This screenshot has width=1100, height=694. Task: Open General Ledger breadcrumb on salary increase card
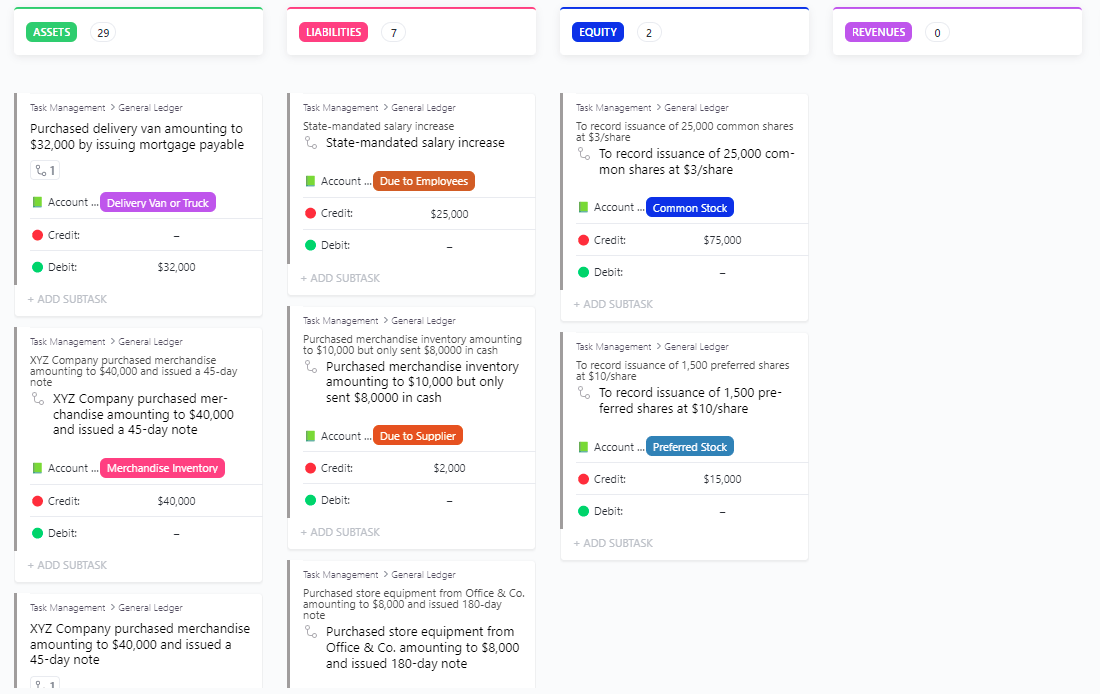[x=423, y=108]
